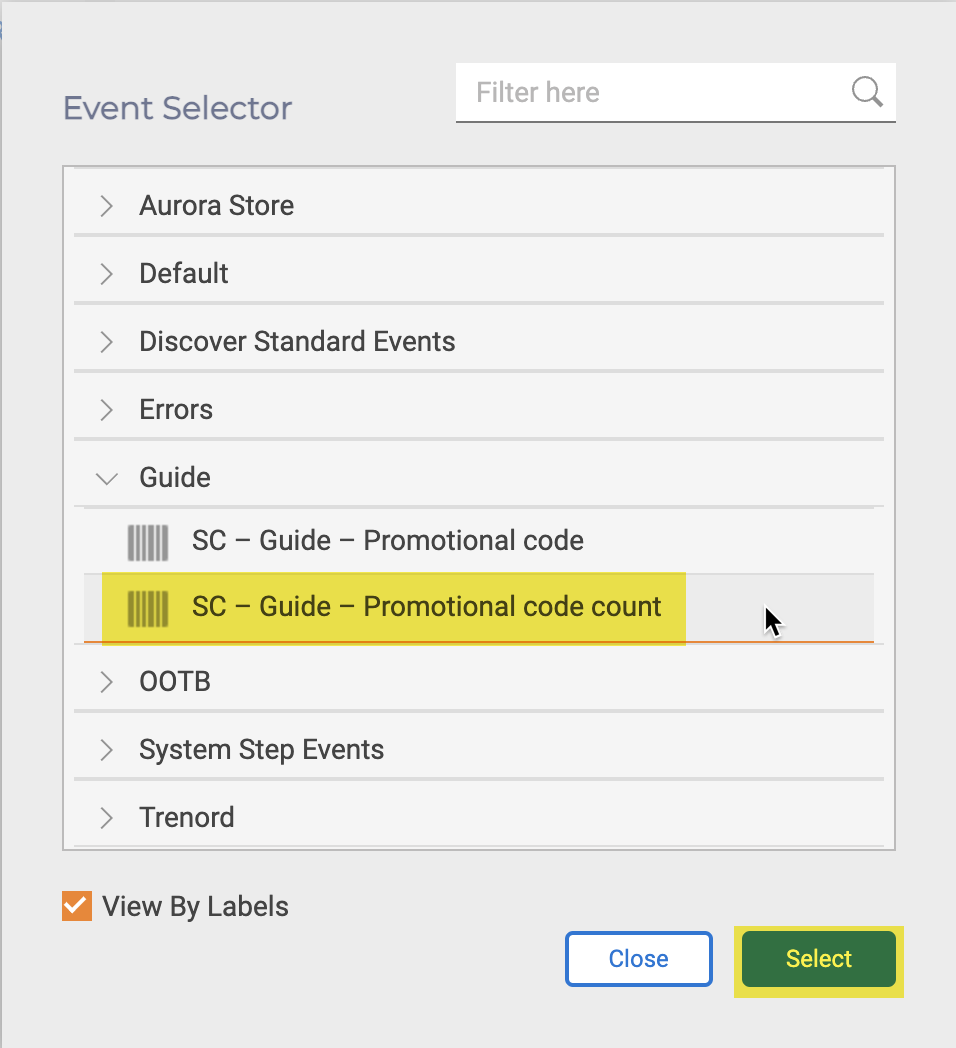Image resolution: width=956 pixels, height=1048 pixels.
Task: Expand the Trenord group
Action: tap(107, 818)
